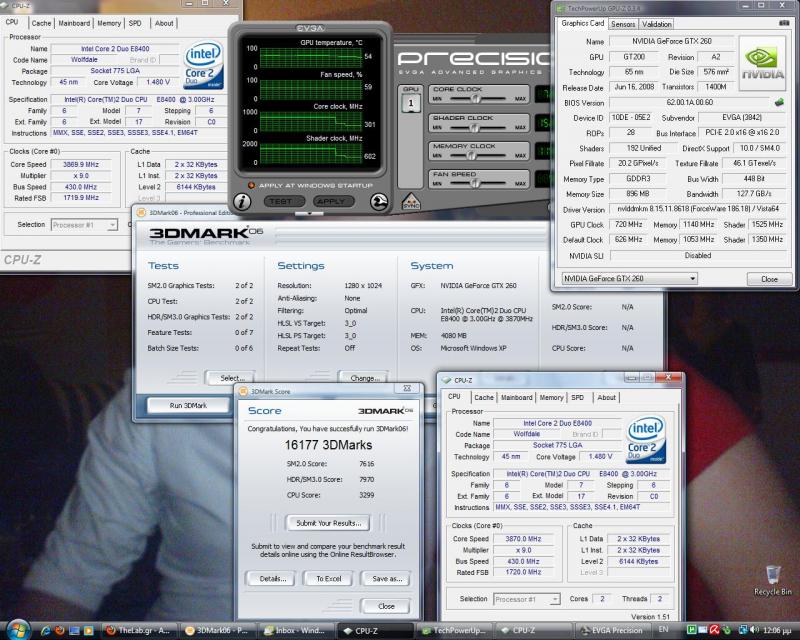Screen dimensions: 800x640
Task: Switch to the Sensors tab in GPU-Z
Action: coord(622,24)
